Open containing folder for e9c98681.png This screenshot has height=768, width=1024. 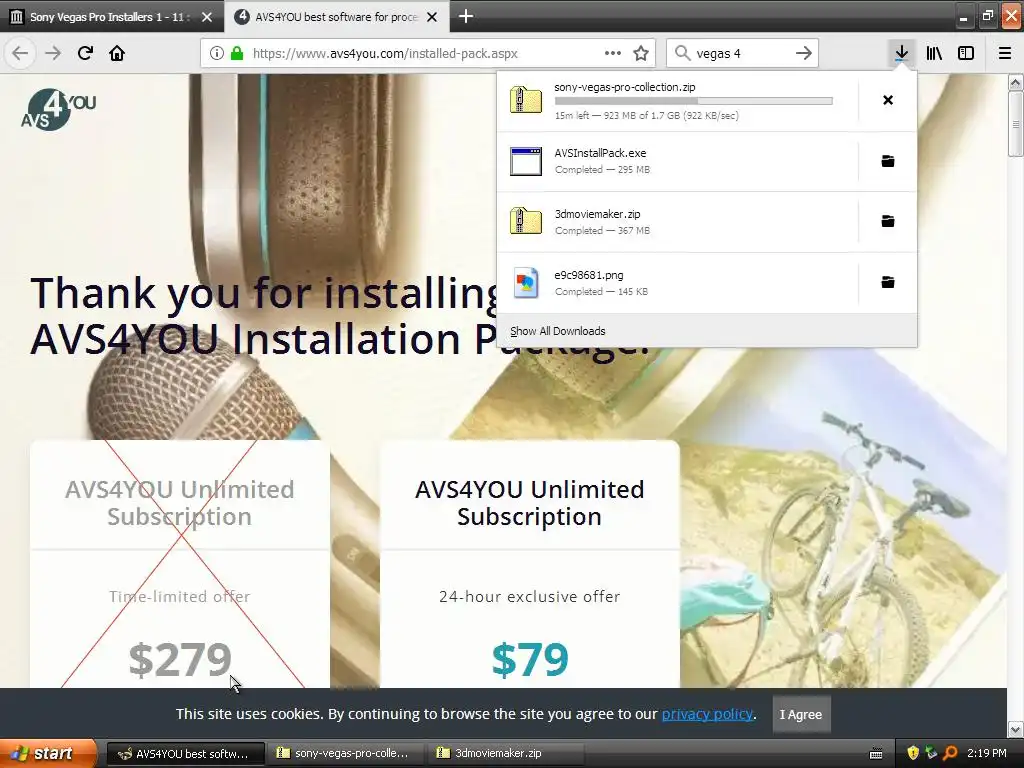(x=888, y=282)
